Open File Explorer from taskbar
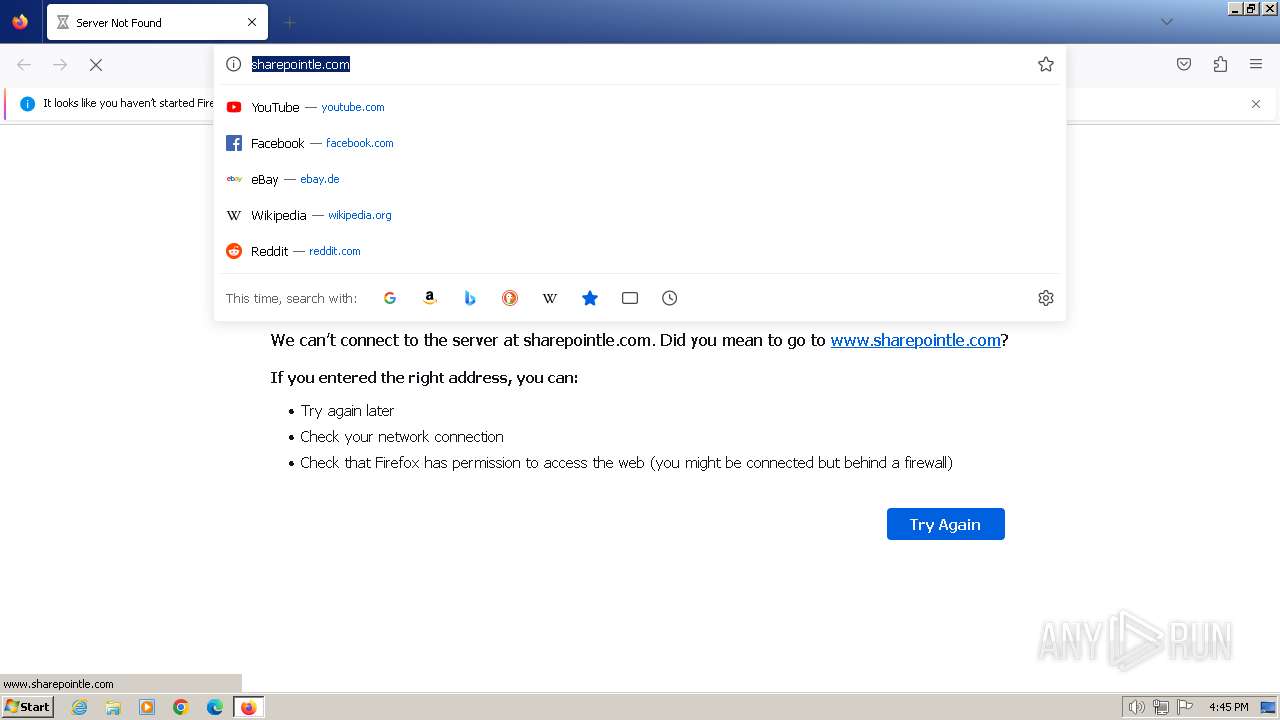Image resolution: width=1280 pixels, height=720 pixels. point(113,707)
